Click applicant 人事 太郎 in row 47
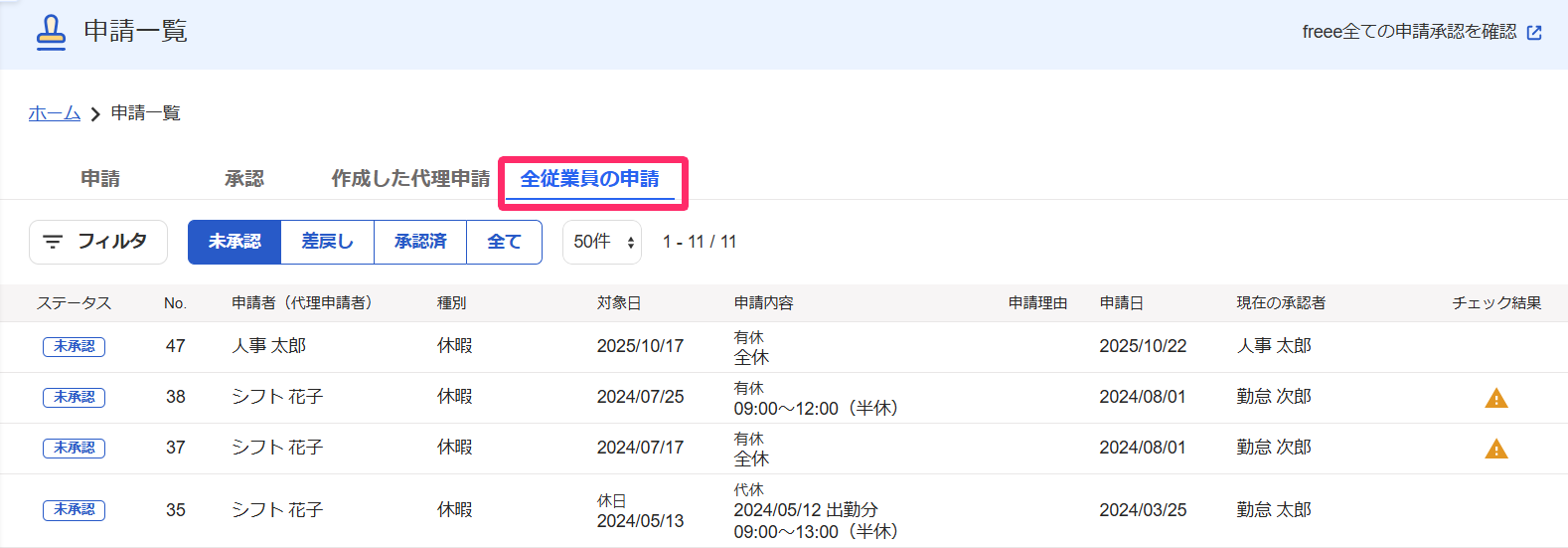Screen dimensions: 1568x548 tap(268, 346)
